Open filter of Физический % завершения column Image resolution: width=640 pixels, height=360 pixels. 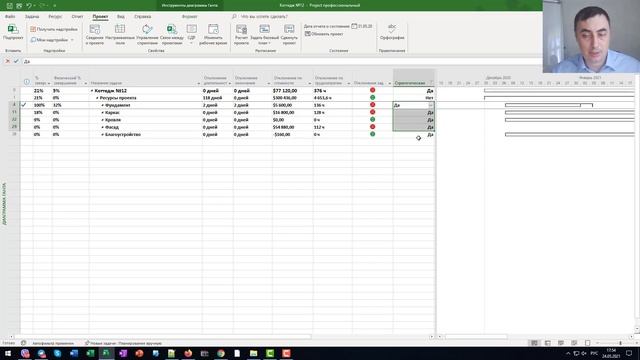[x=85, y=83]
